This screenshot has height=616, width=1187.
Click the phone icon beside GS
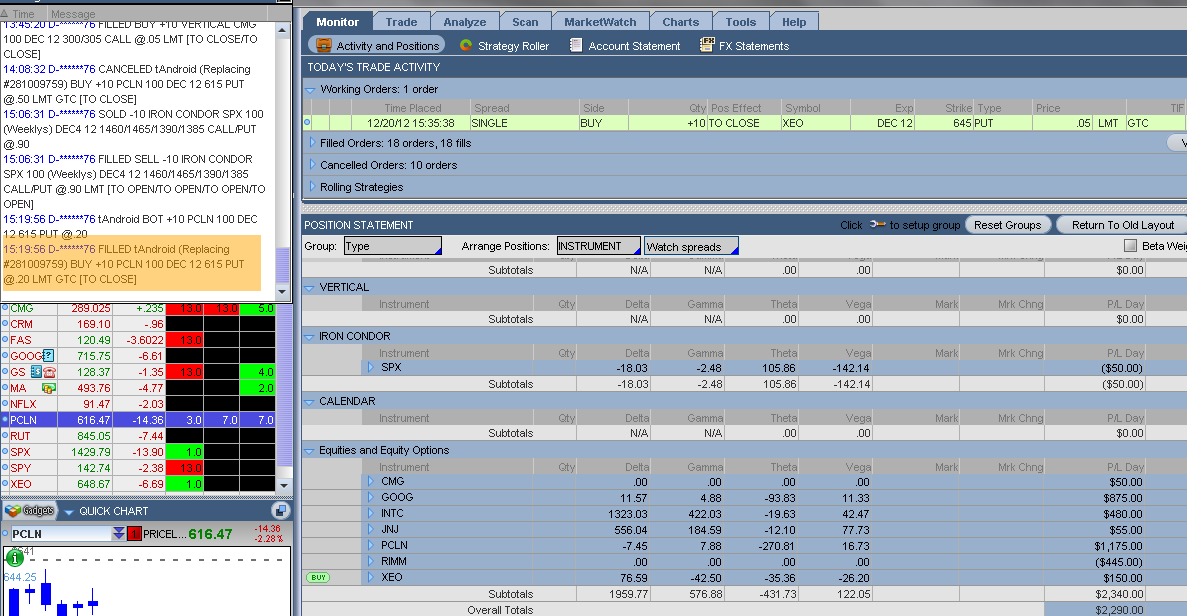tap(49, 372)
